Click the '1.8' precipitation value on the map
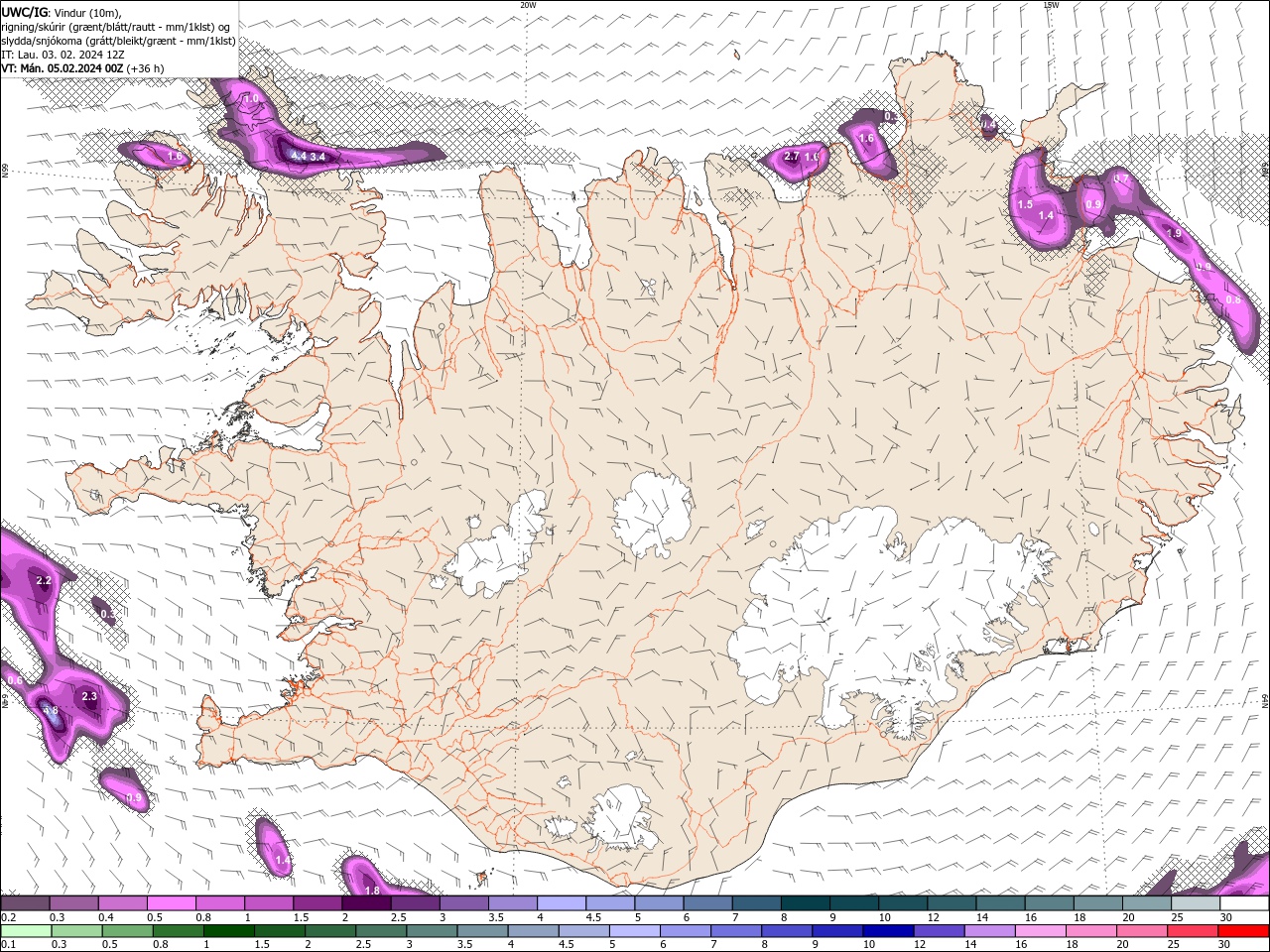The height and width of the screenshot is (952, 1270). coord(373,891)
